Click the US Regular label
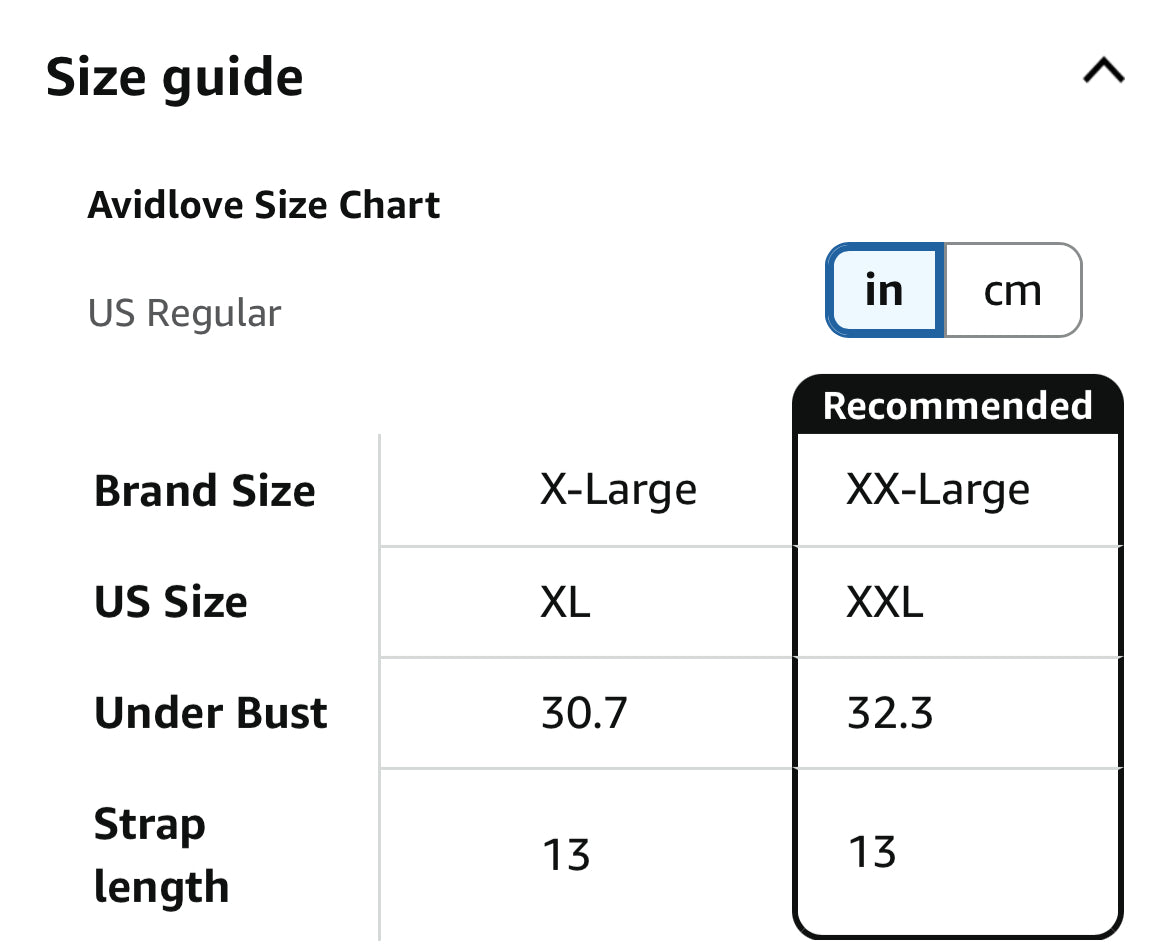The image size is (1170, 951). (x=185, y=312)
